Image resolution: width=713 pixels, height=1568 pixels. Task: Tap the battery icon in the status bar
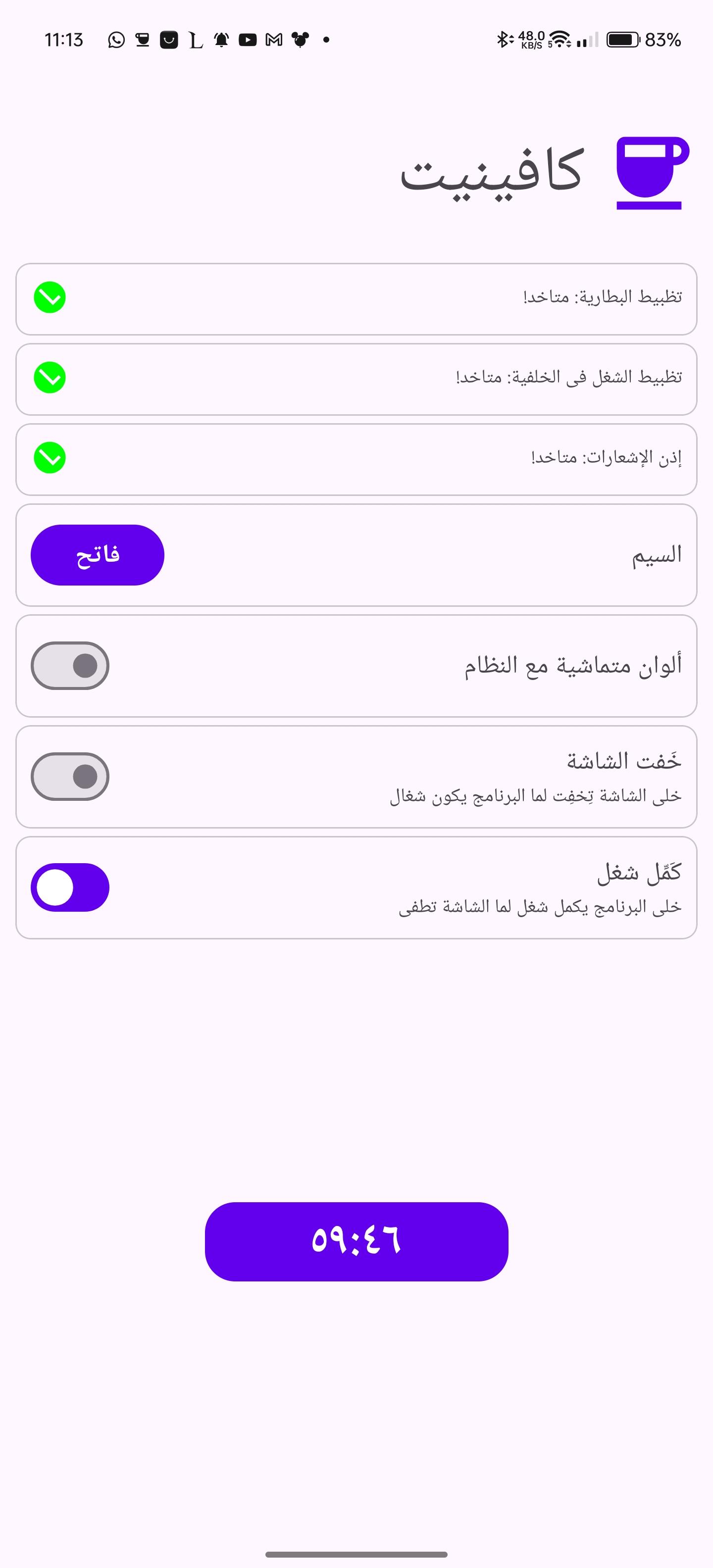(x=623, y=40)
